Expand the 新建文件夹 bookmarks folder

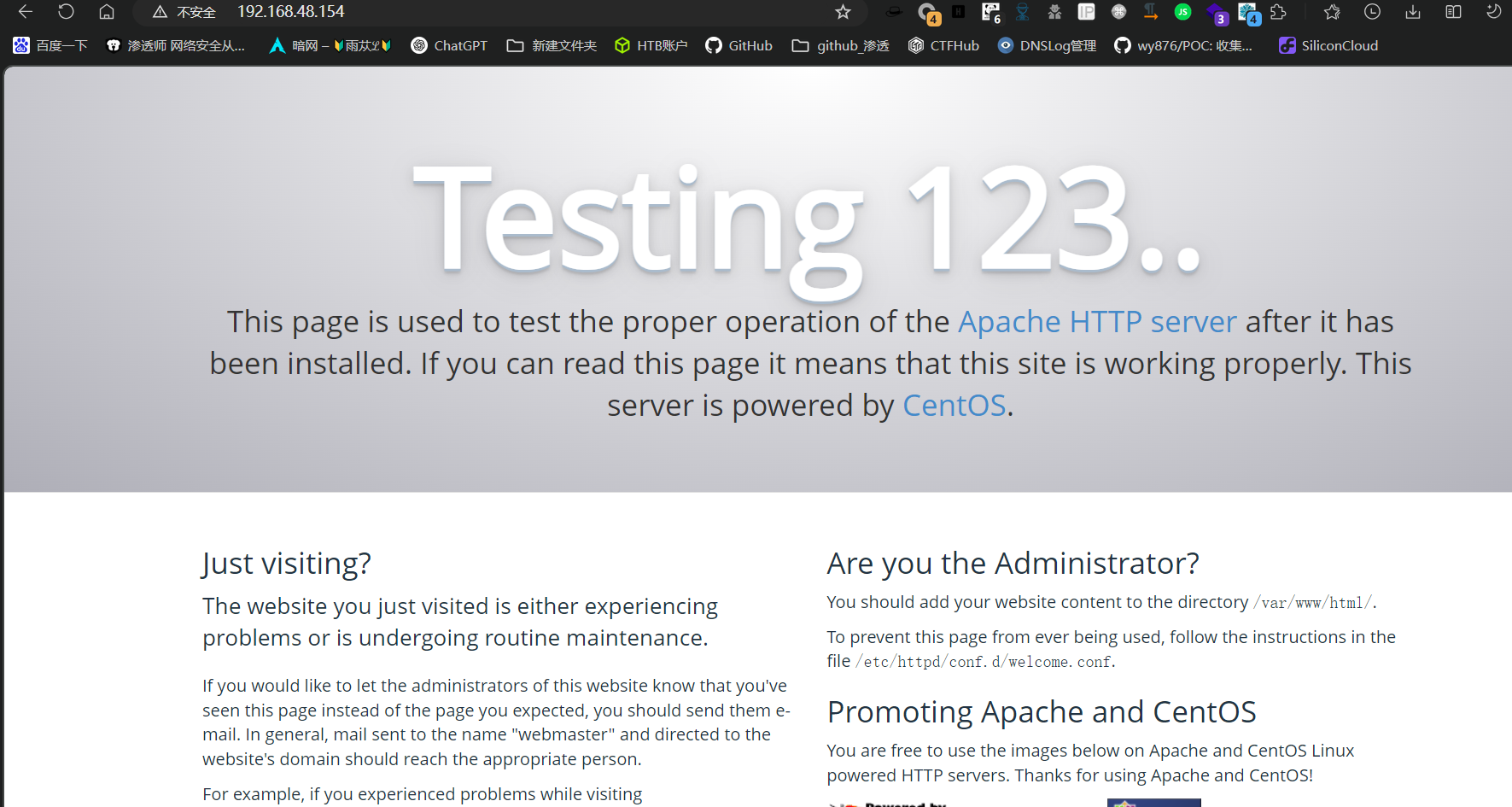[x=552, y=45]
